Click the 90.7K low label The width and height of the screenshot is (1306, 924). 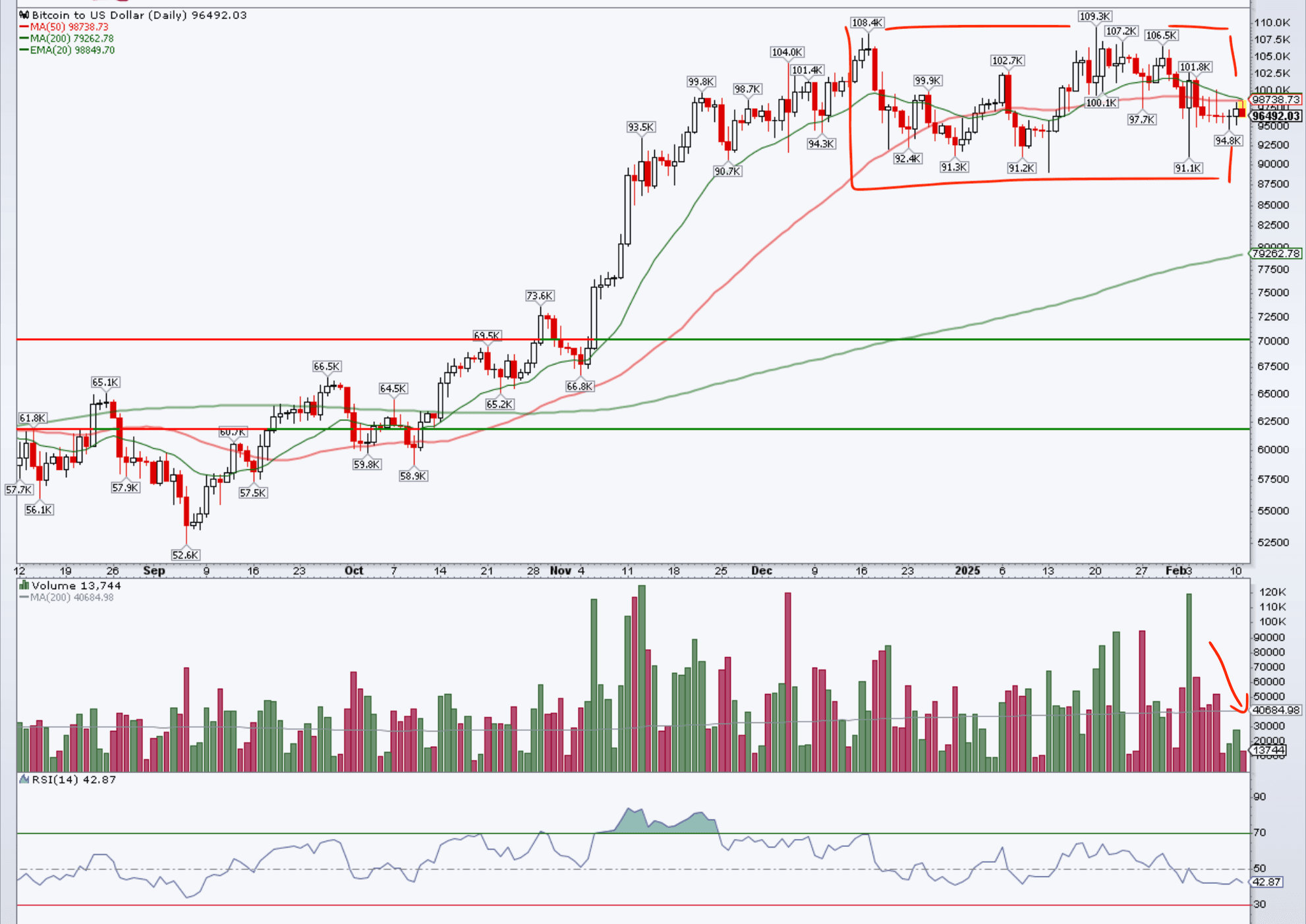click(727, 171)
